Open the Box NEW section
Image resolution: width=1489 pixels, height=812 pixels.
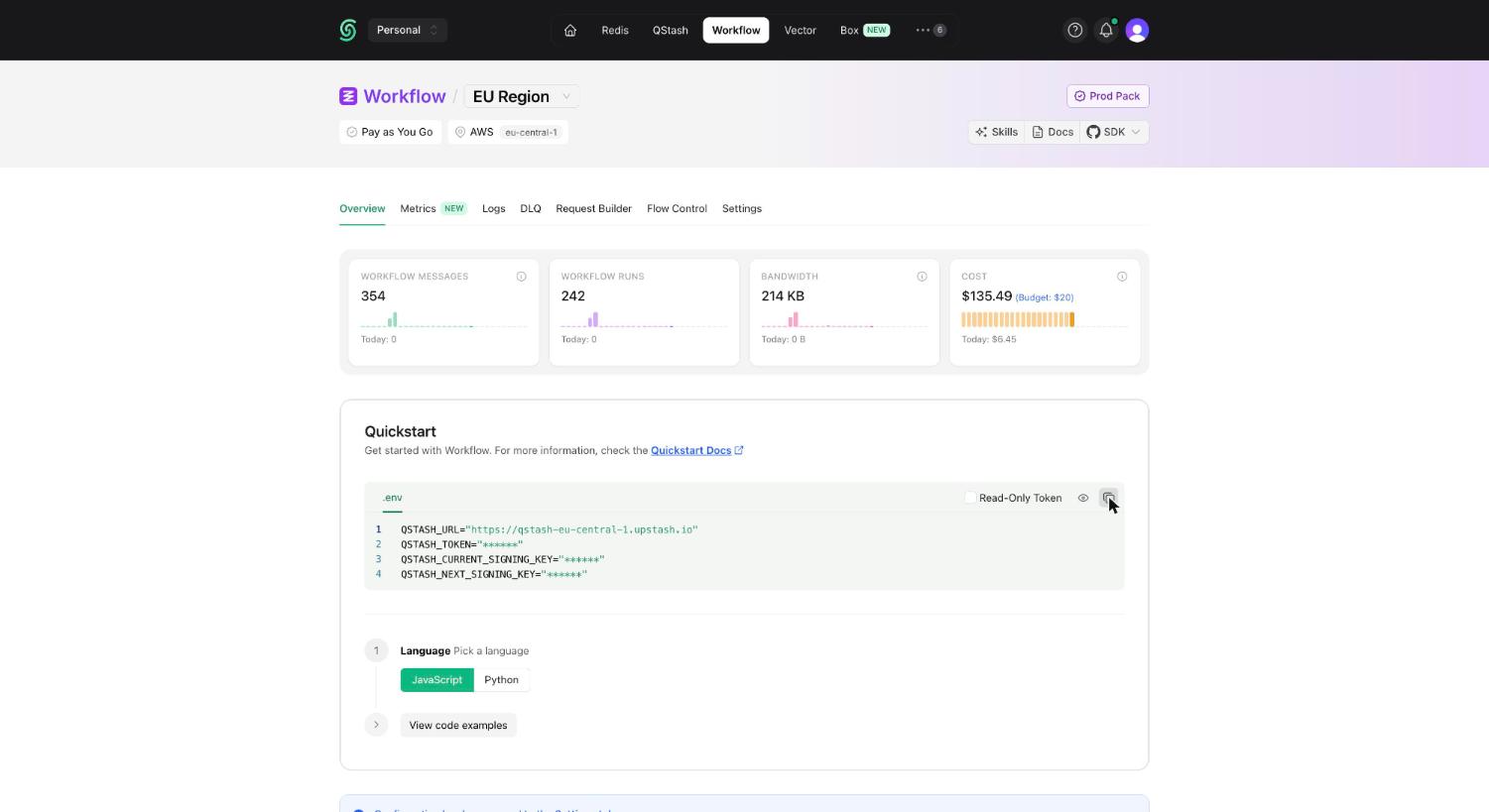865,30
